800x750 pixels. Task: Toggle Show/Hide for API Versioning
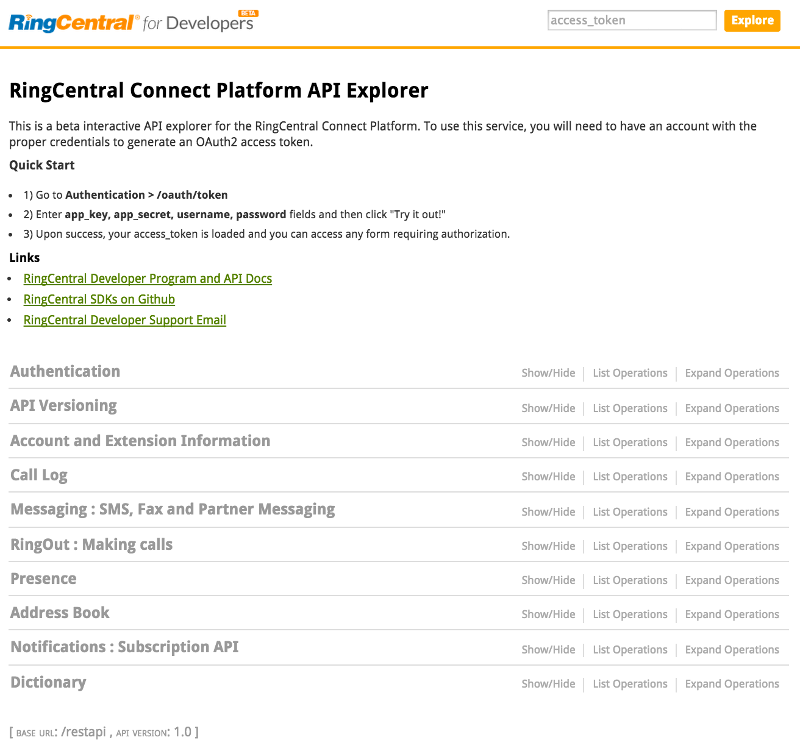548,408
